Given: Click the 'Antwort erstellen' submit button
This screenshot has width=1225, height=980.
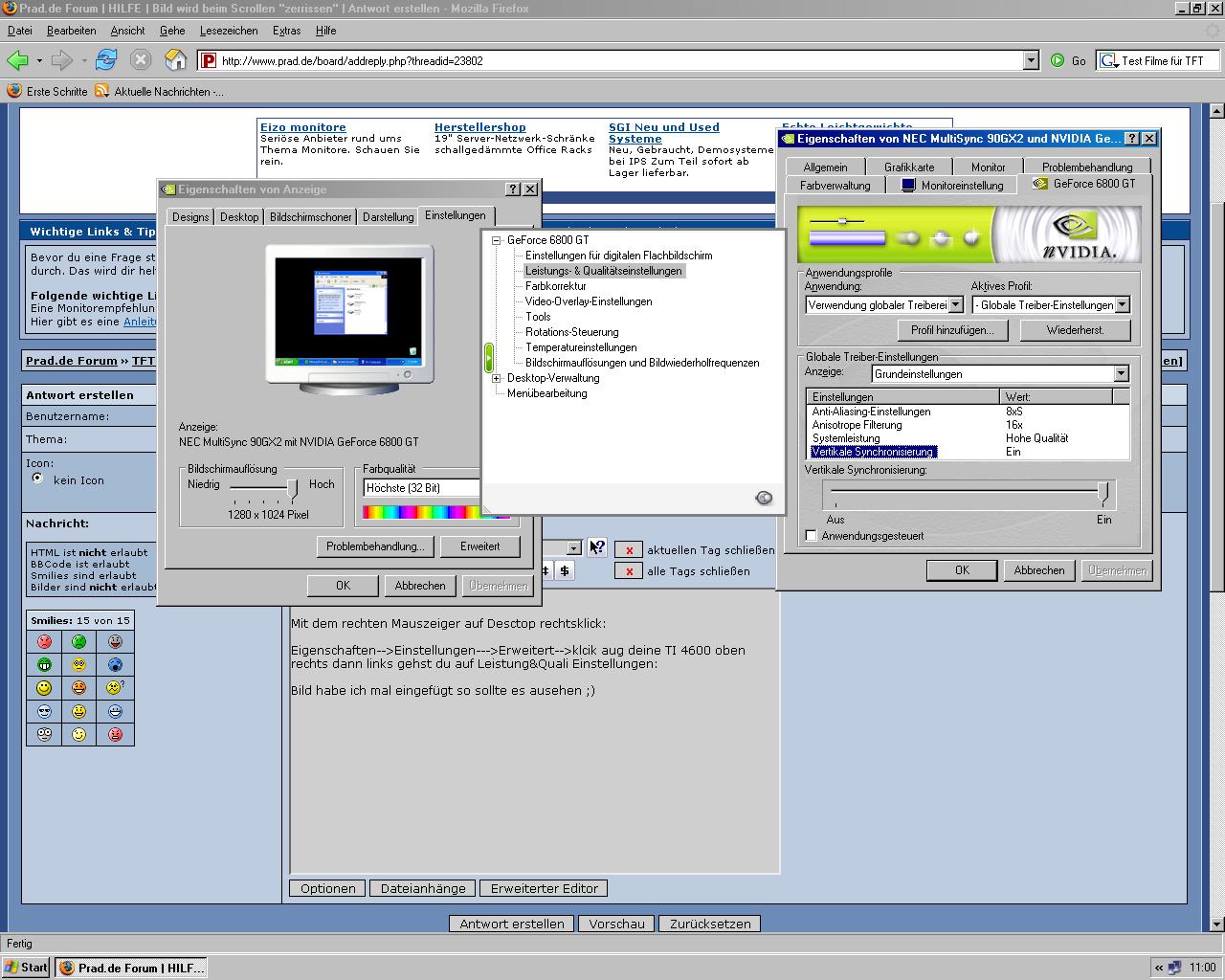Looking at the screenshot, I should [511, 924].
